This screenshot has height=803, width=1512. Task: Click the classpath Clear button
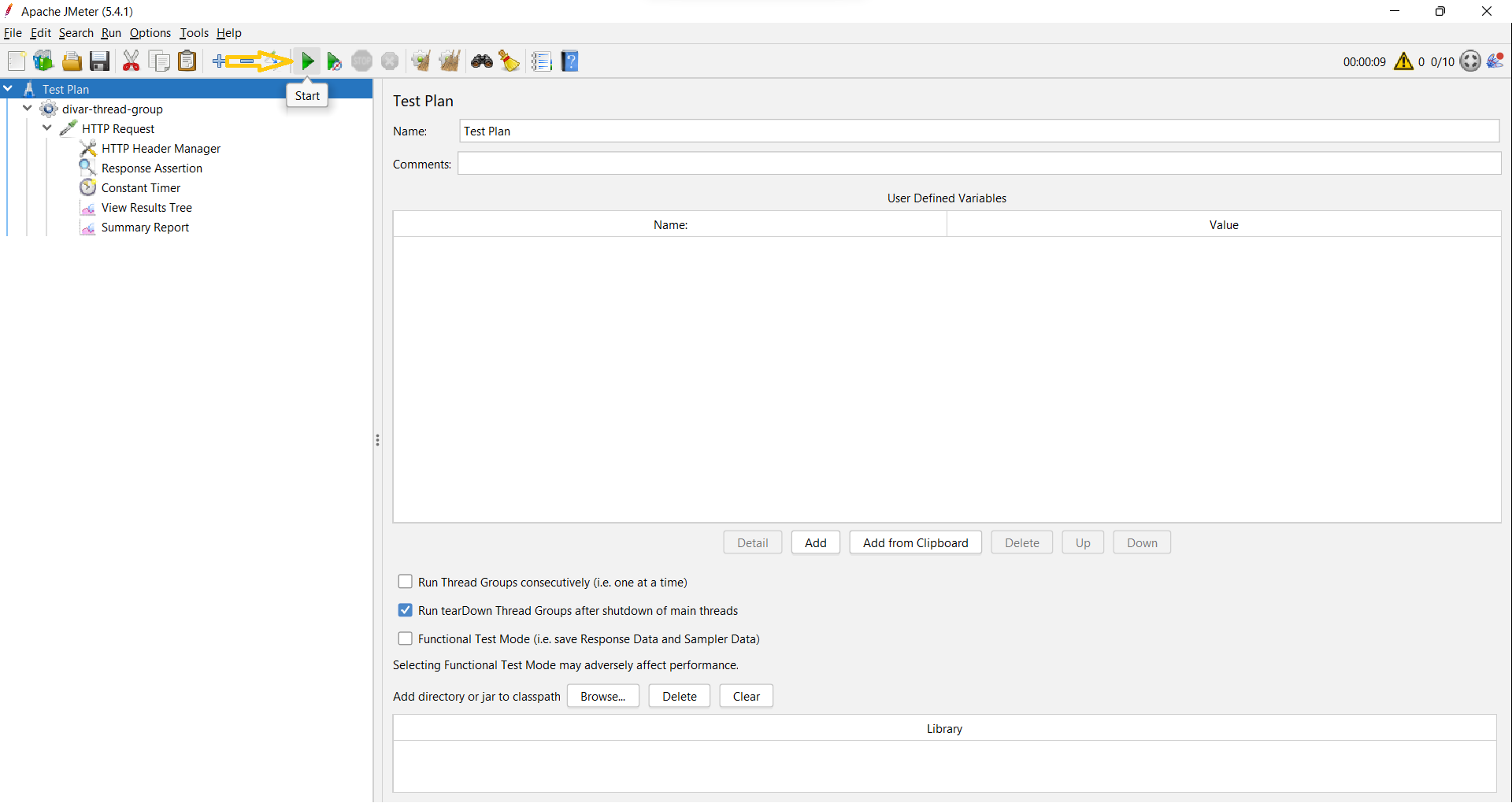(747, 696)
